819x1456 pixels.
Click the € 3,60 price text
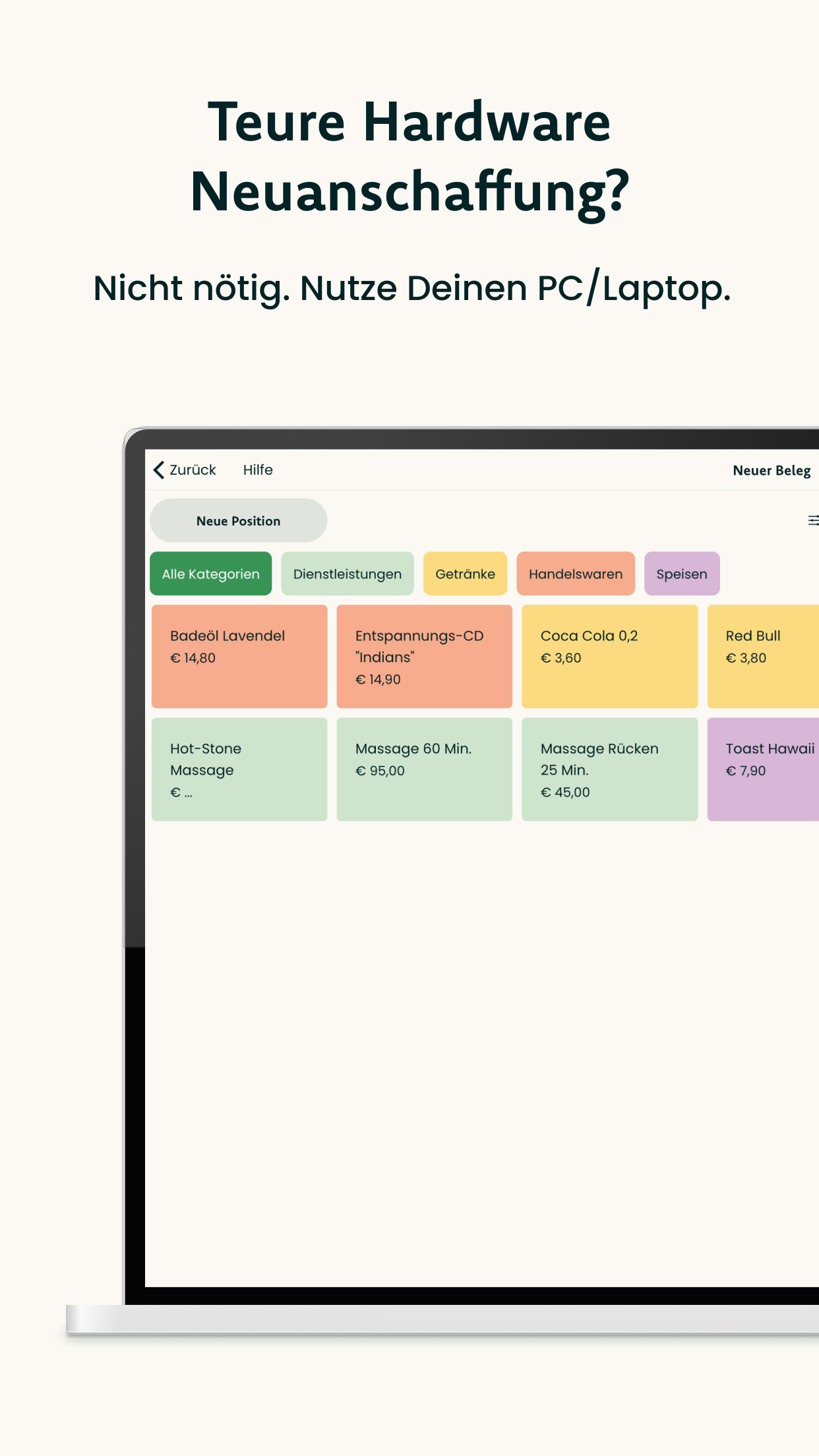(561, 657)
